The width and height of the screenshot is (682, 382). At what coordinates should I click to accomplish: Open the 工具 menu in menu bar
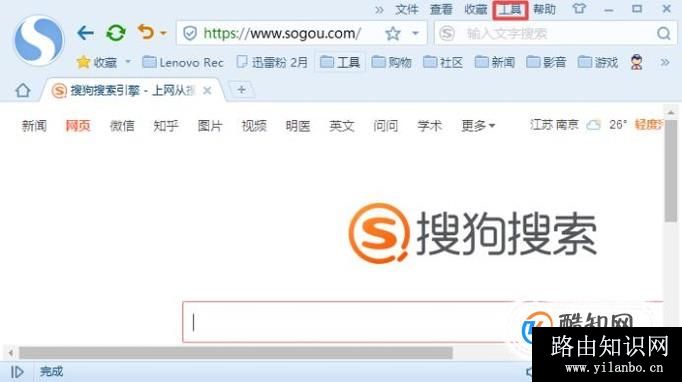(510, 10)
